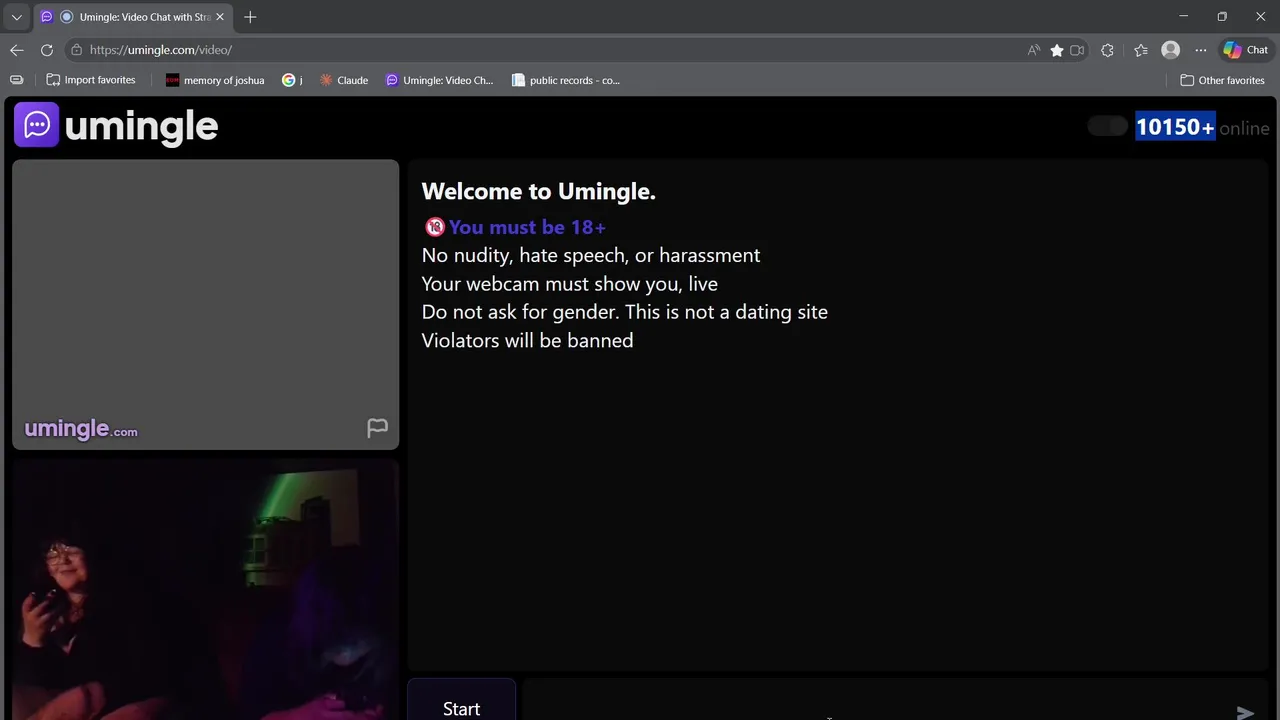Open the browser extensions puzzle icon
The width and height of the screenshot is (1280, 720).
pos(1107,50)
